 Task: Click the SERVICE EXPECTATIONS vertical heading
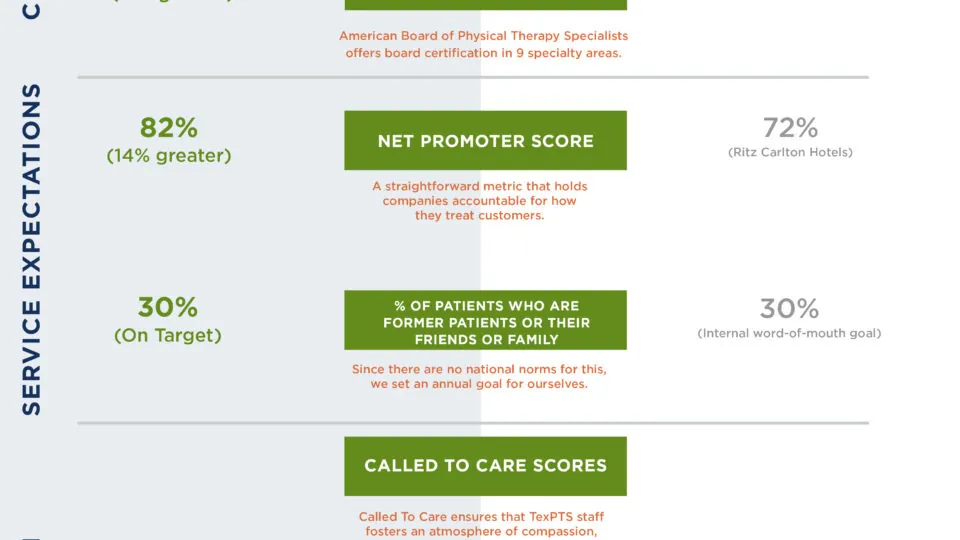(31, 250)
